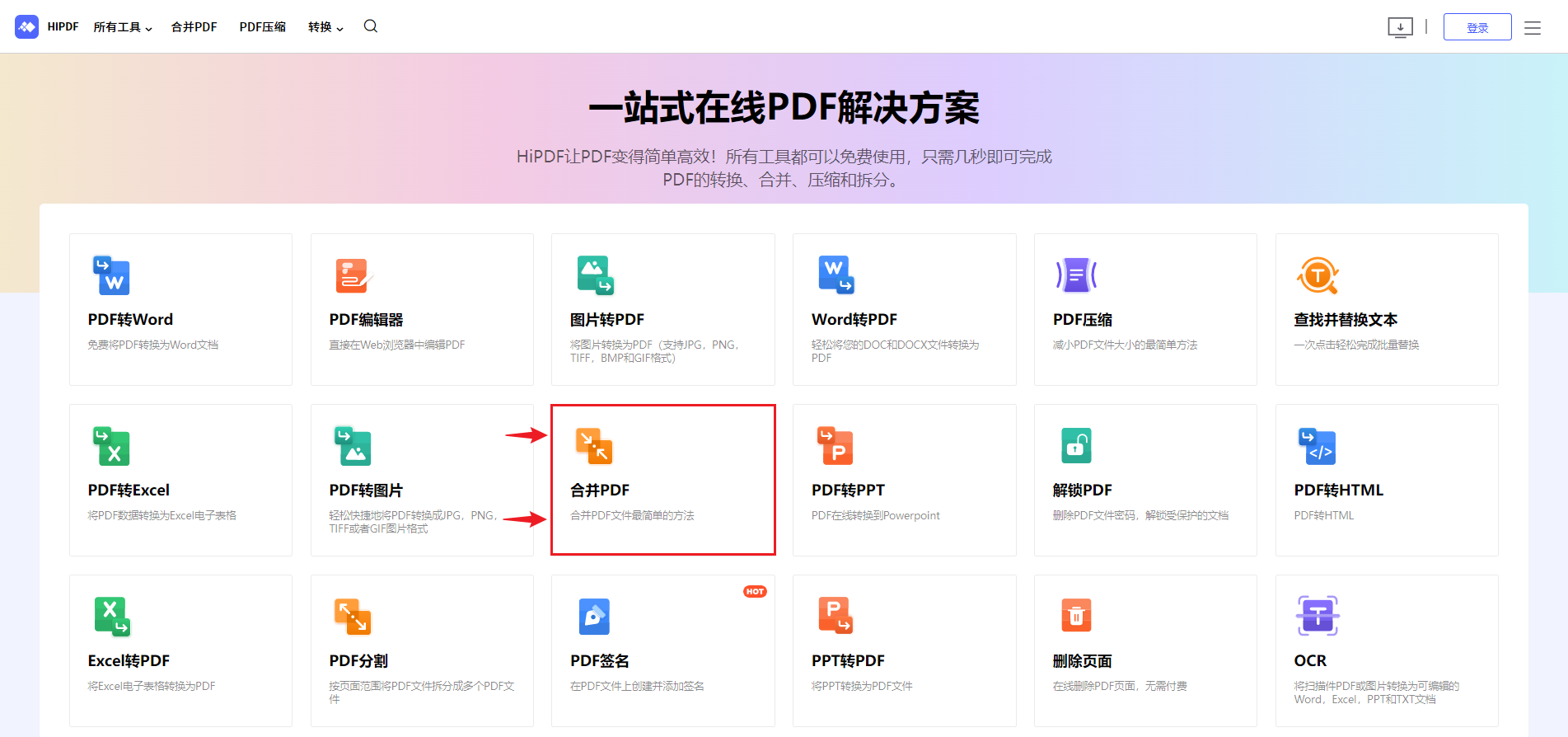
Task: Open 合并PDF in the top navigation
Action: 194,27
